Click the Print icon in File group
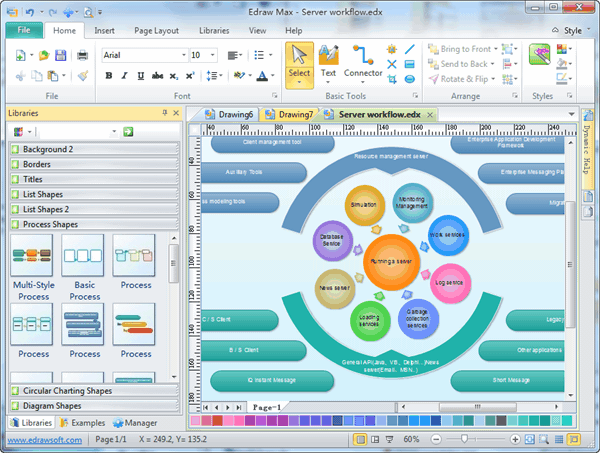Viewport: 600px width, 453px height. (x=82, y=55)
